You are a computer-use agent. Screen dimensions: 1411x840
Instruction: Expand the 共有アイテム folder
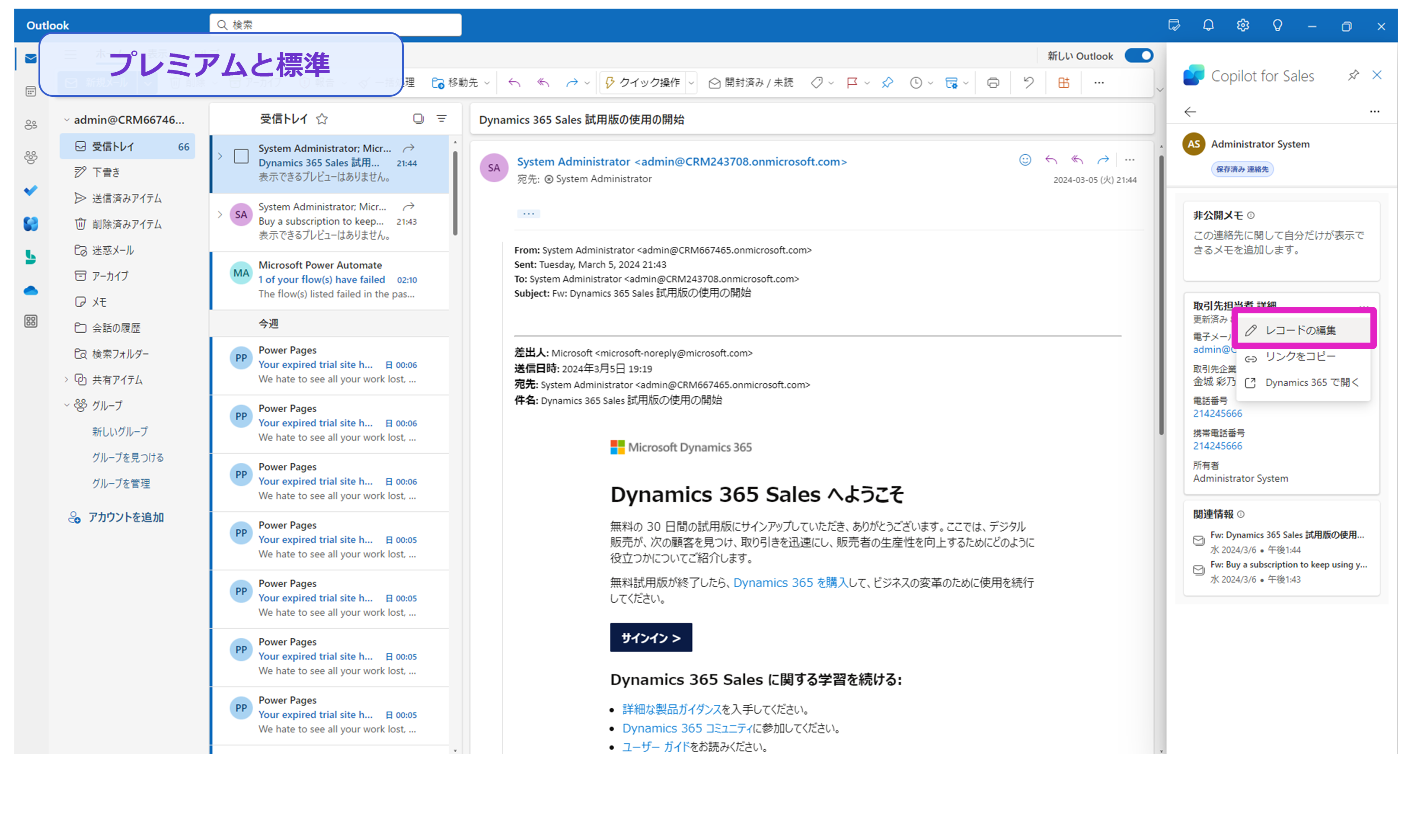[66, 380]
